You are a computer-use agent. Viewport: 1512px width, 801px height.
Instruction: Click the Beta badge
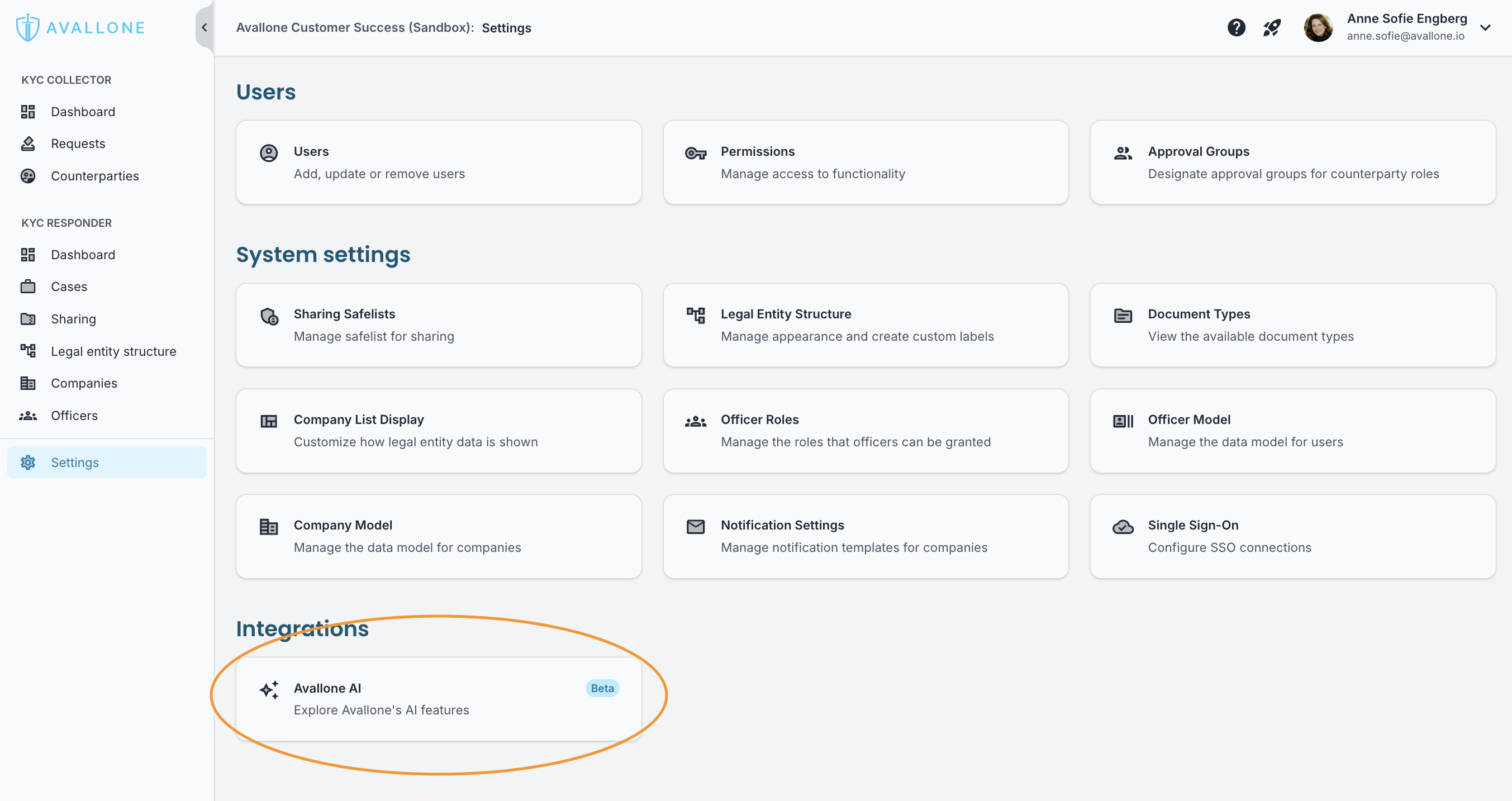pos(602,688)
